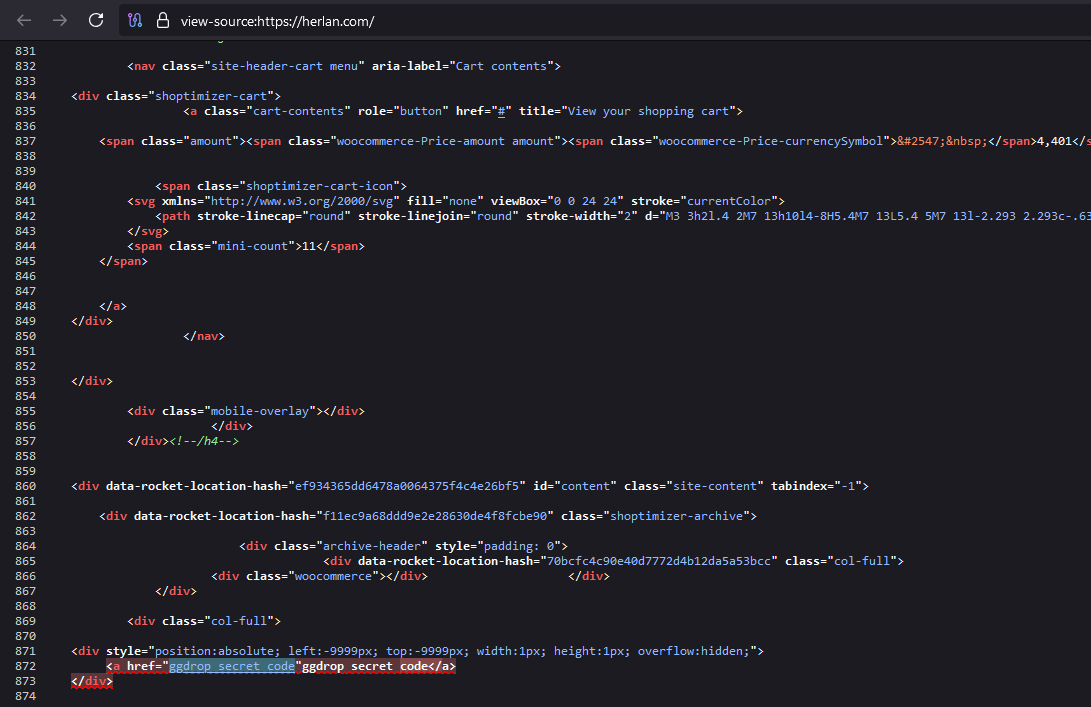Select line number 832
Screen dimensions: 1091x707
click(25, 66)
